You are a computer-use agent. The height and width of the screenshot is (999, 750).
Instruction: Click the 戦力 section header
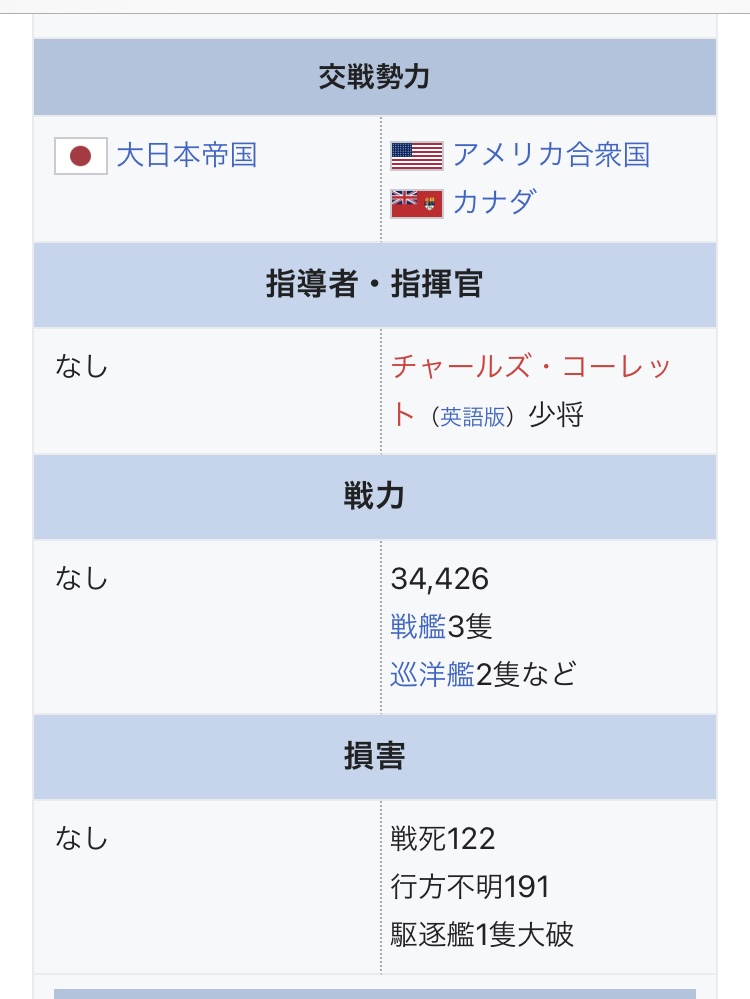375,497
